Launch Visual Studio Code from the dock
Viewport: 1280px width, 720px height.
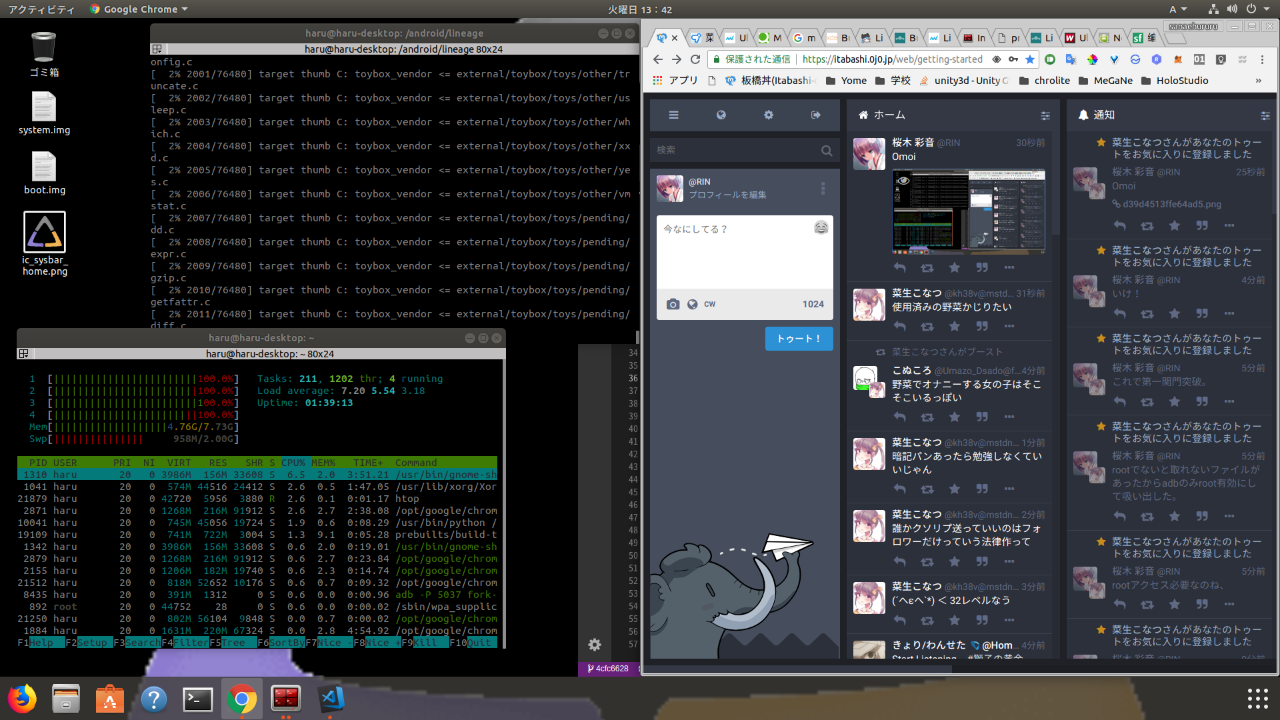pos(331,698)
